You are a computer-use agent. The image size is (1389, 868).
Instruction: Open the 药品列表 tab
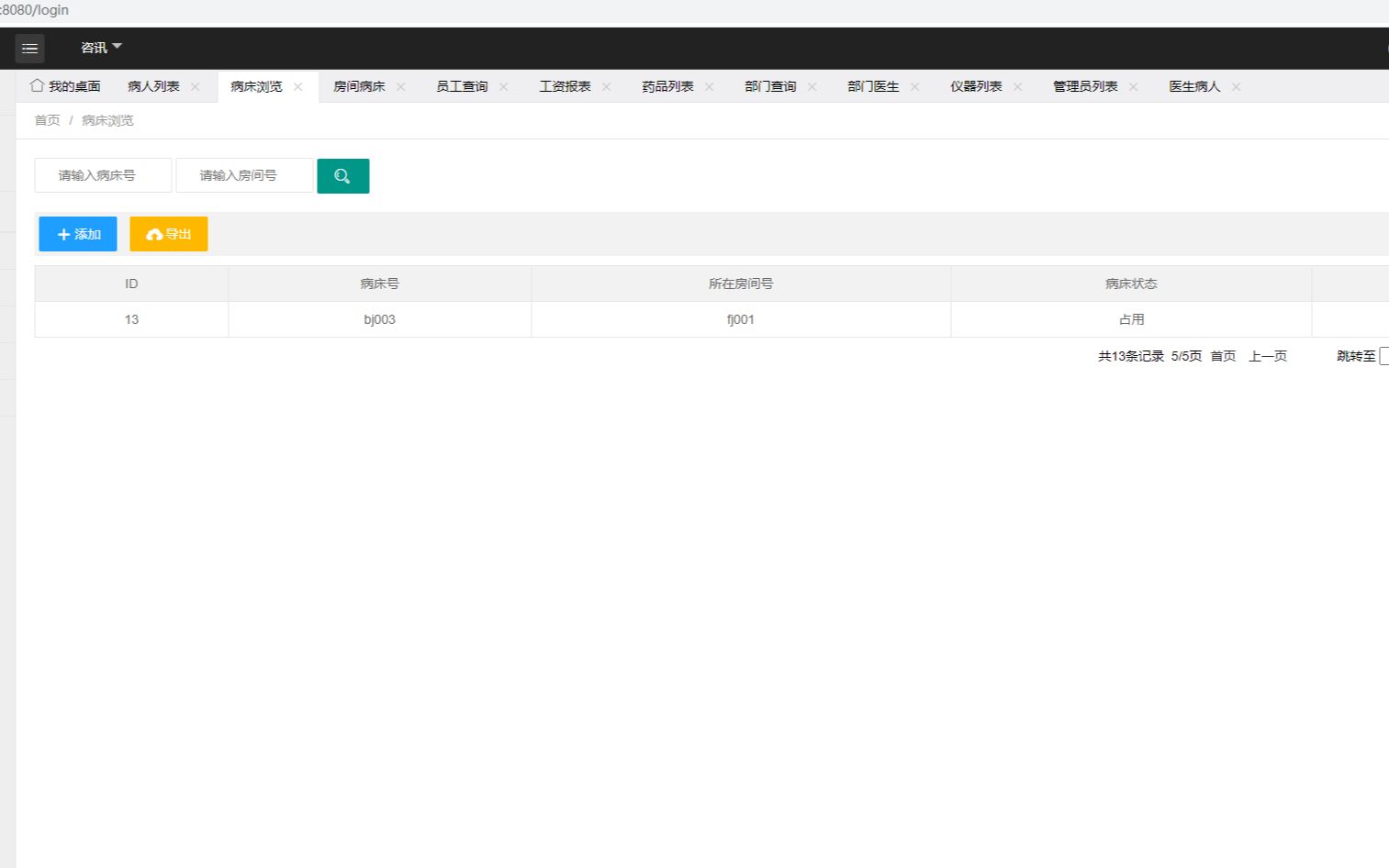(667, 86)
